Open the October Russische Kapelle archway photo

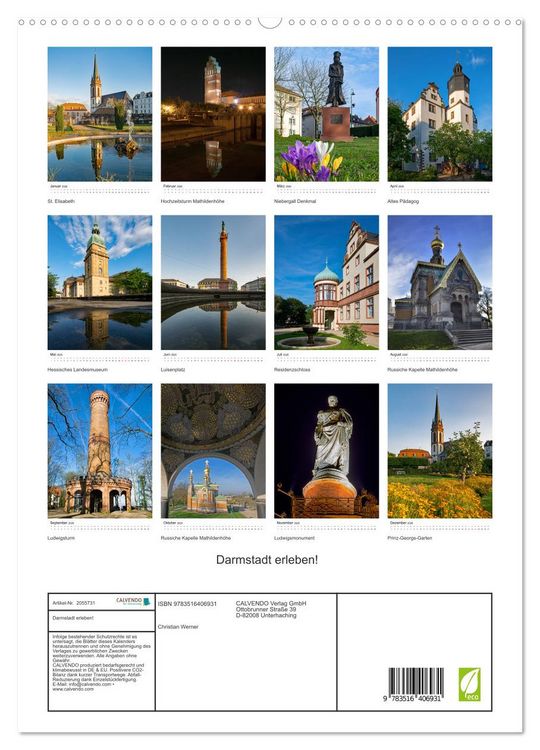point(213,451)
